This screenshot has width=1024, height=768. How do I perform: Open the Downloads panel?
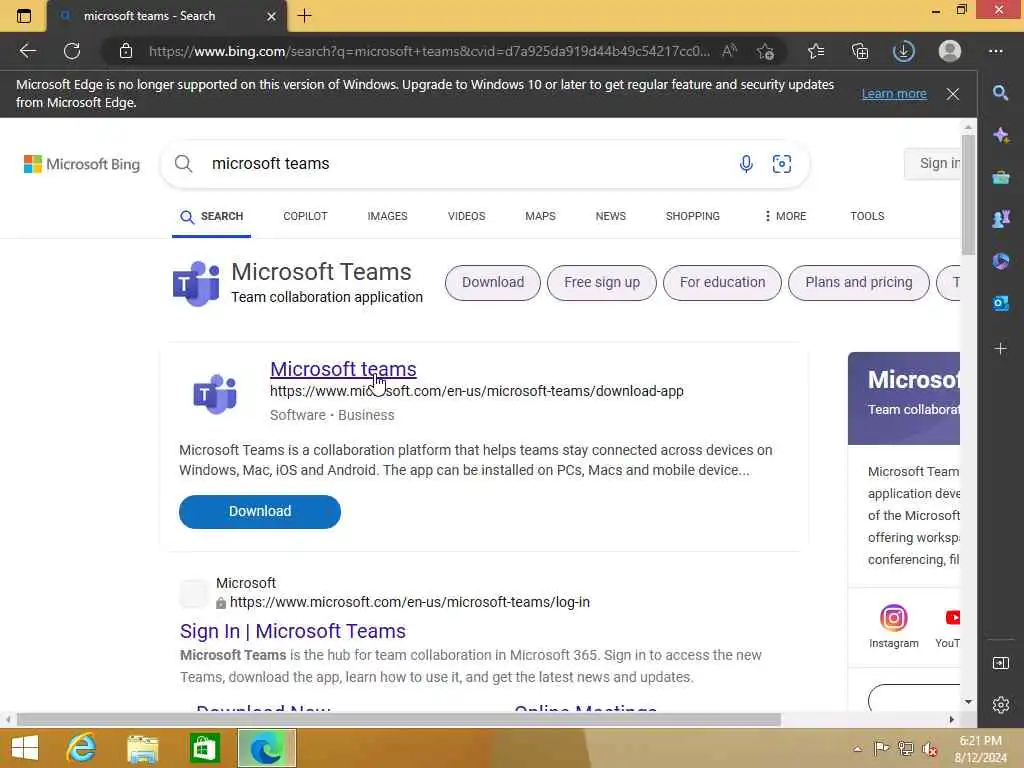pyautogui.click(x=904, y=51)
